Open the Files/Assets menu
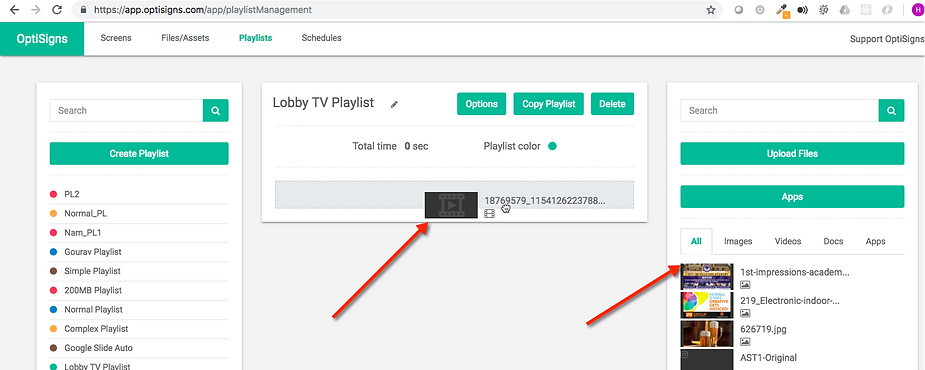This screenshot has height=370, width=925. tap(185, 38)
